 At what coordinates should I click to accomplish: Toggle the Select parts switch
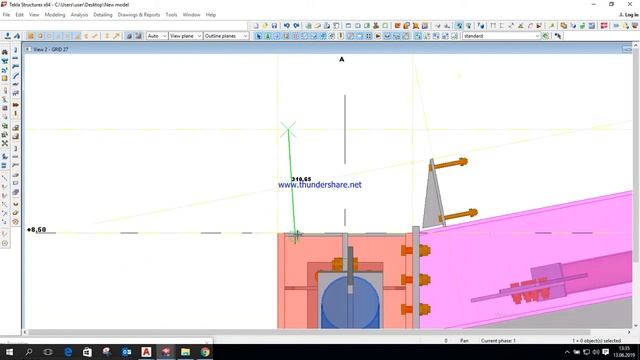pyautogui.click(x=277, y=36)
